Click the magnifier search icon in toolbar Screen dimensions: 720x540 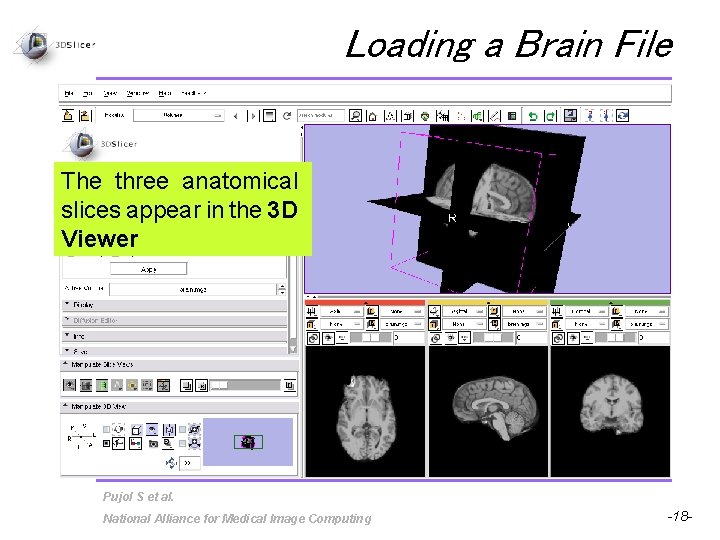tap(355, 116)
